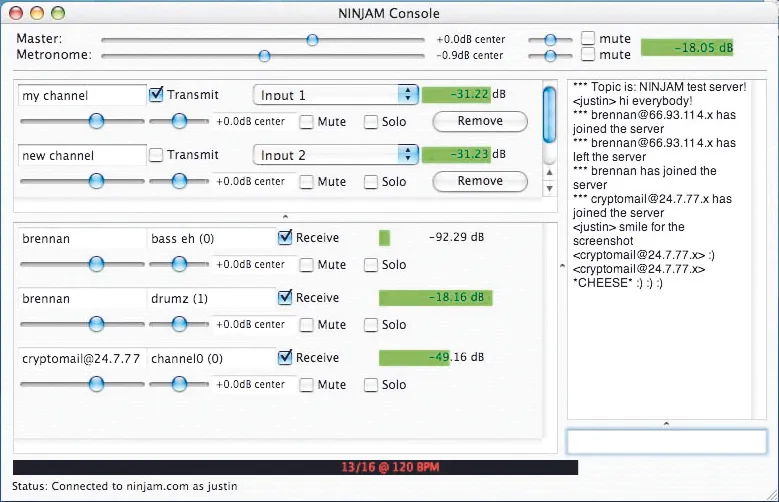Image resolution: width=779 pixels, height=502 pixels.
Task: Click splitter arrow between channels and chat
Action: [x=562, y=266]
